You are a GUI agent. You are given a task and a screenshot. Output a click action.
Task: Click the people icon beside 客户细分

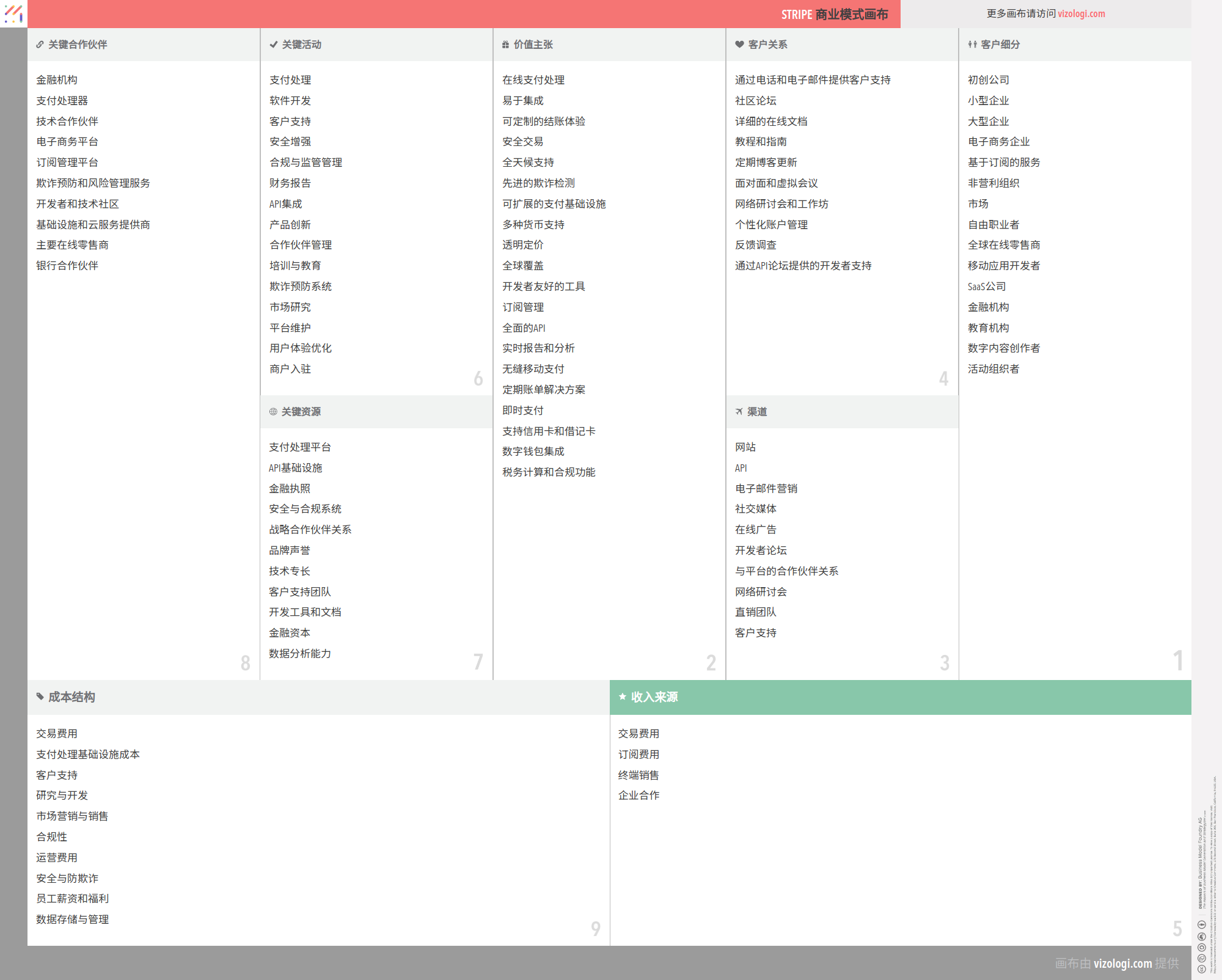coord(972,45)
